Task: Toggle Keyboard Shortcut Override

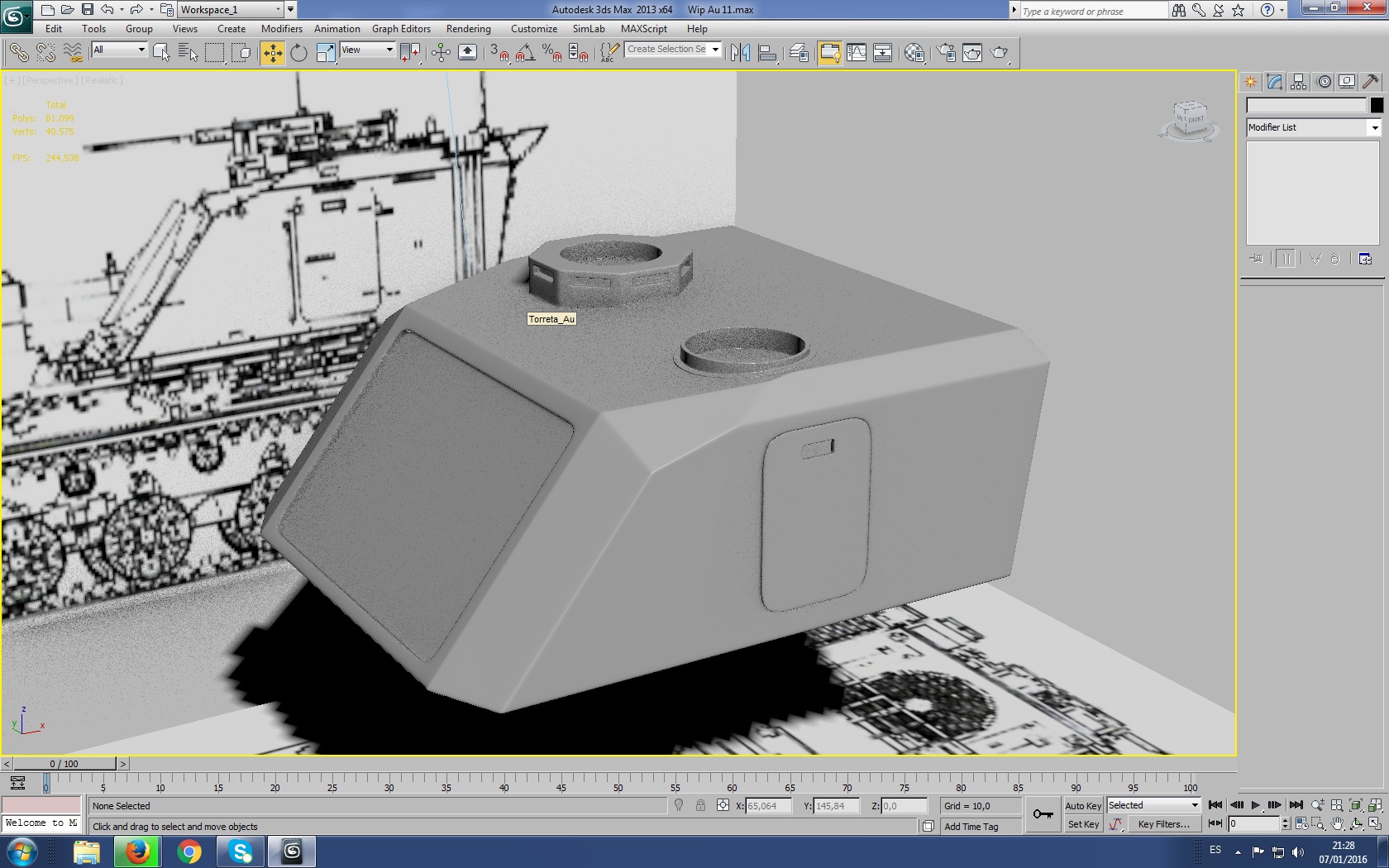Action: tap(467, 53)
